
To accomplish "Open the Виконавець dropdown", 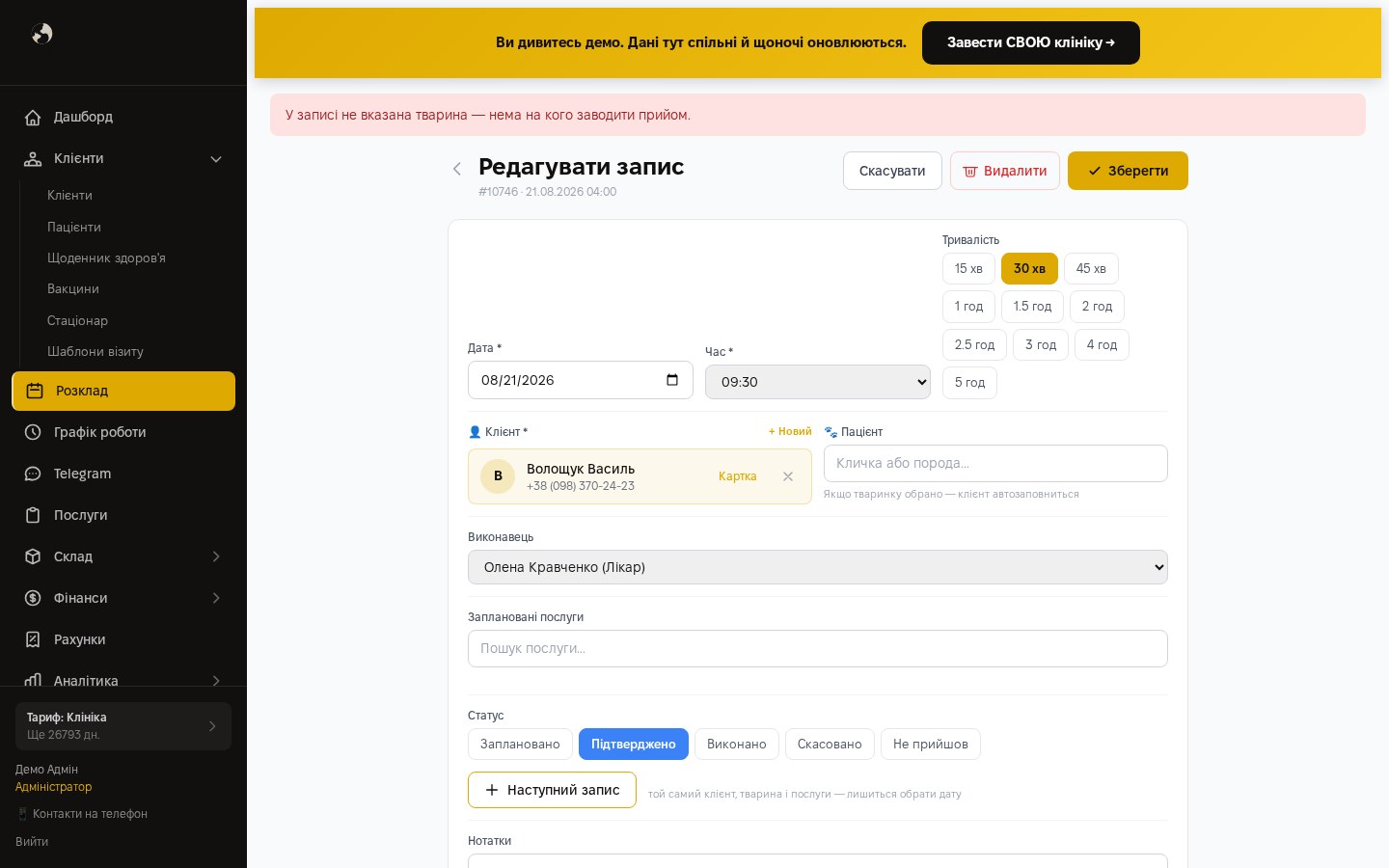I will pos(818,567).
